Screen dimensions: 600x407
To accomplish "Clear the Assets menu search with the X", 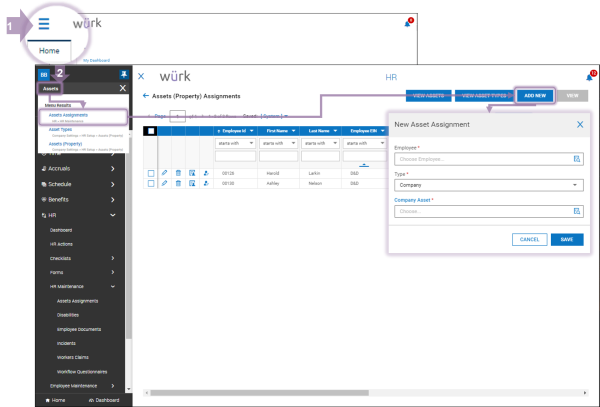I will (x=122, y=88).
